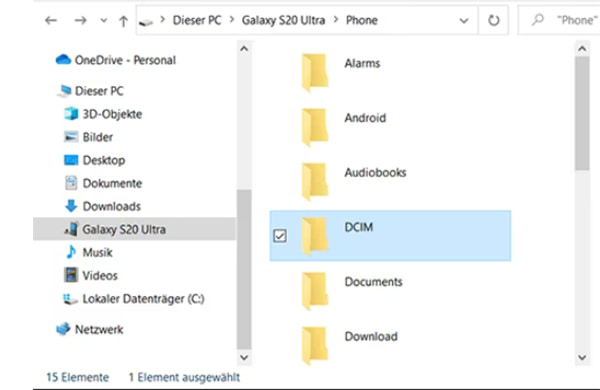This screenshot has height=390, width=600.
Task: Click the DCIM folder name
Action: point(359,227)
